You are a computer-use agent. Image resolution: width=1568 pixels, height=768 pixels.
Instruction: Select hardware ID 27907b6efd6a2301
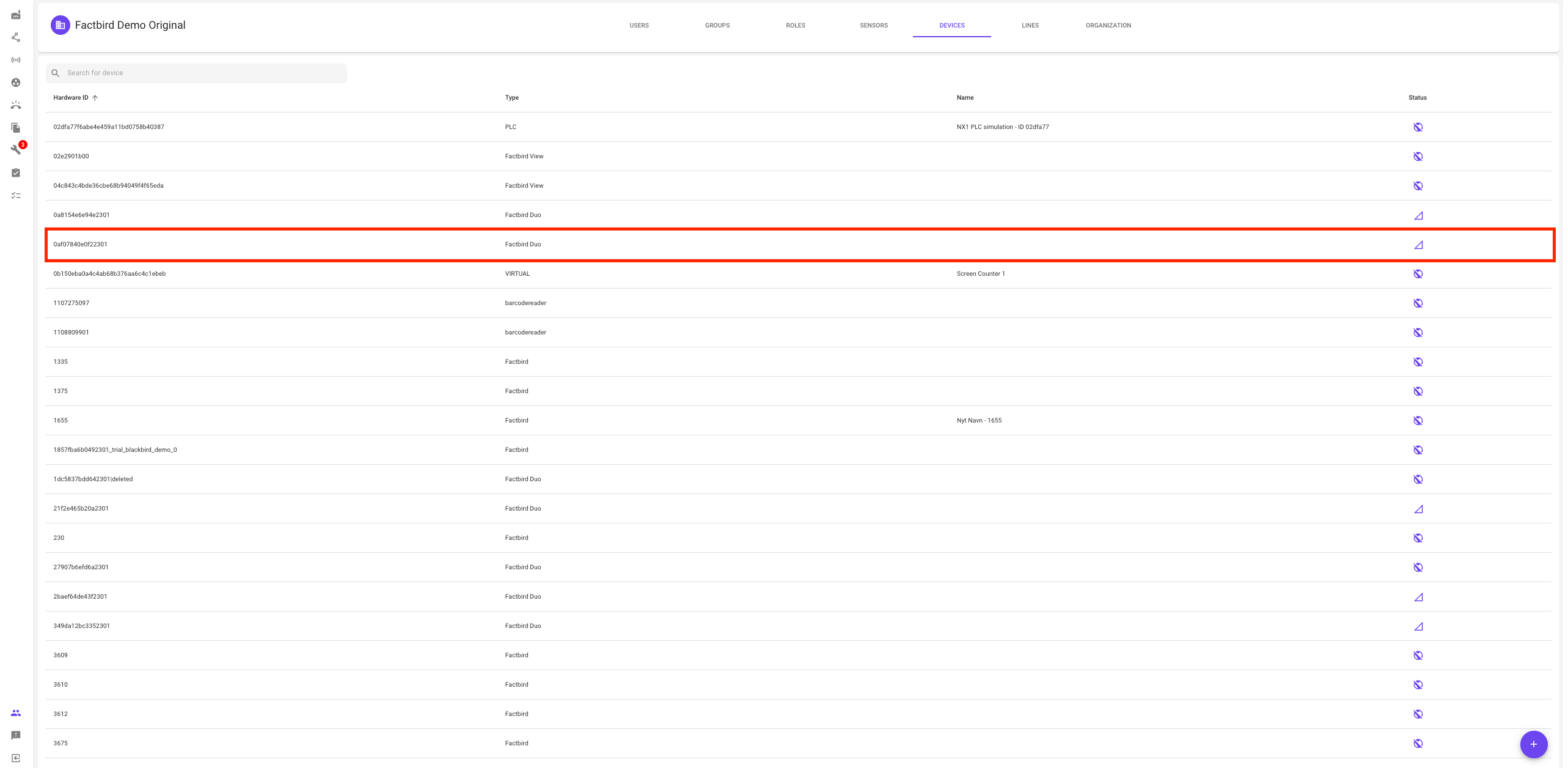pos(81,567)
